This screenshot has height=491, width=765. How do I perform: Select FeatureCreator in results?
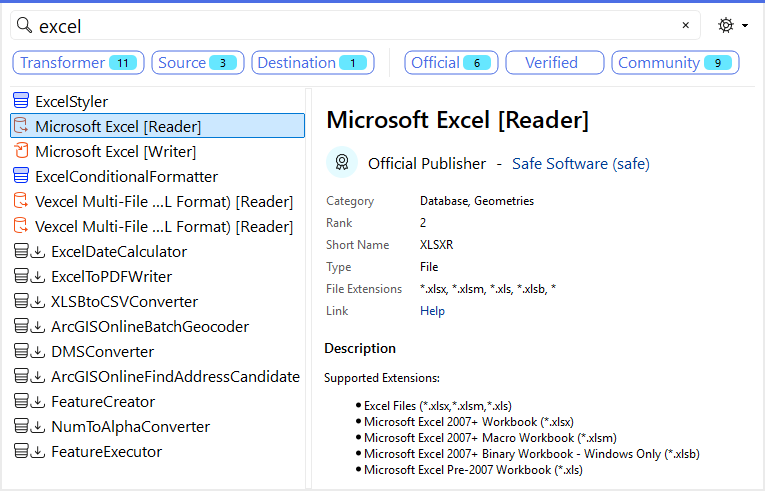click(158, 402)
